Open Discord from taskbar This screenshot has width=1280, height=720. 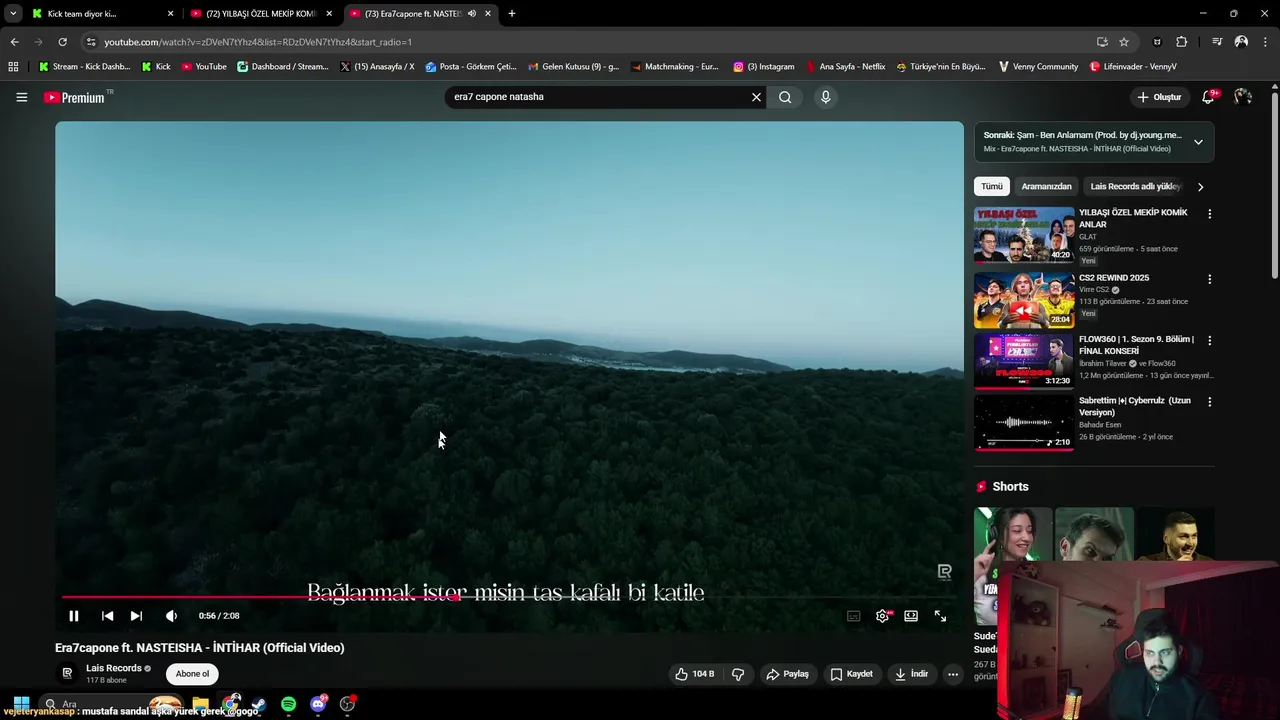click(318, 704)
